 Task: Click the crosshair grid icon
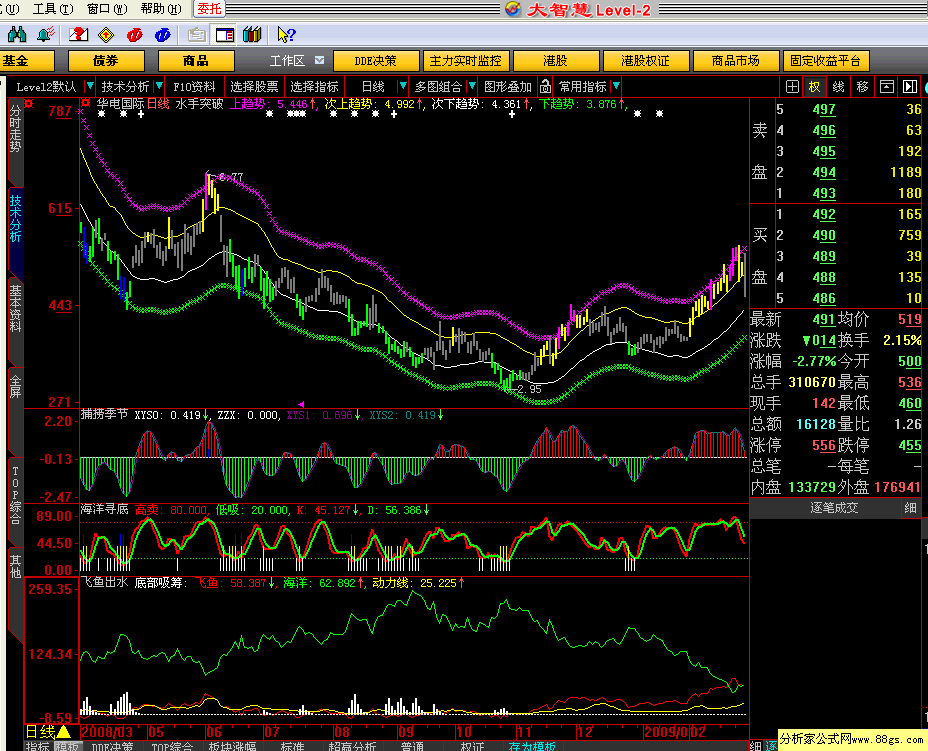(792, 86)
